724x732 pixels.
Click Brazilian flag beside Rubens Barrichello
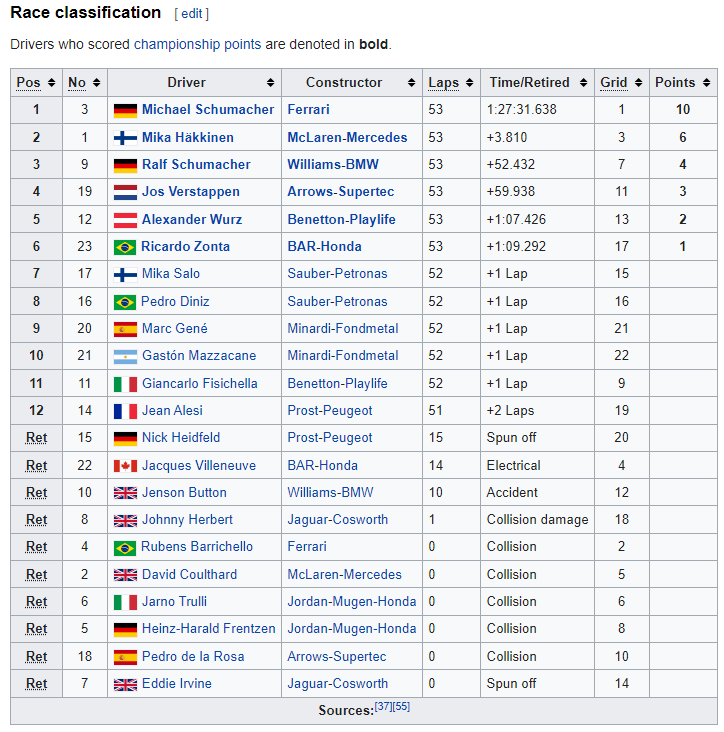(x=125, y=547)
